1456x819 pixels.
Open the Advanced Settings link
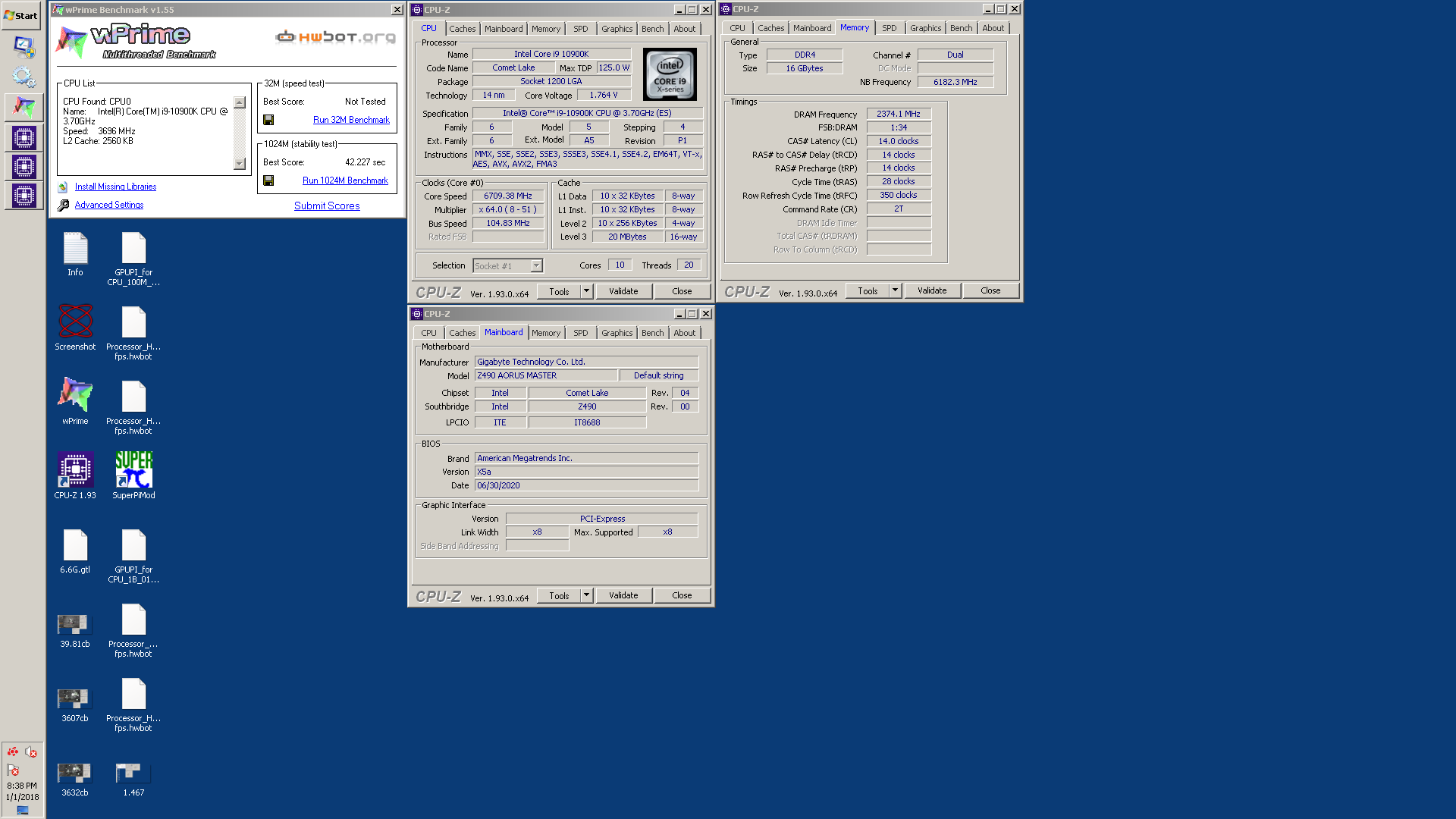[109, 205]
